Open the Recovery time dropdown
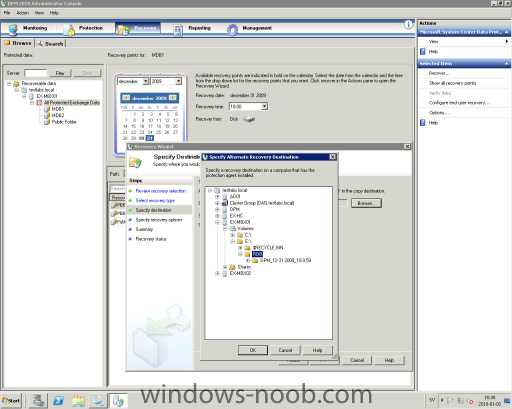 pos(264,106)
